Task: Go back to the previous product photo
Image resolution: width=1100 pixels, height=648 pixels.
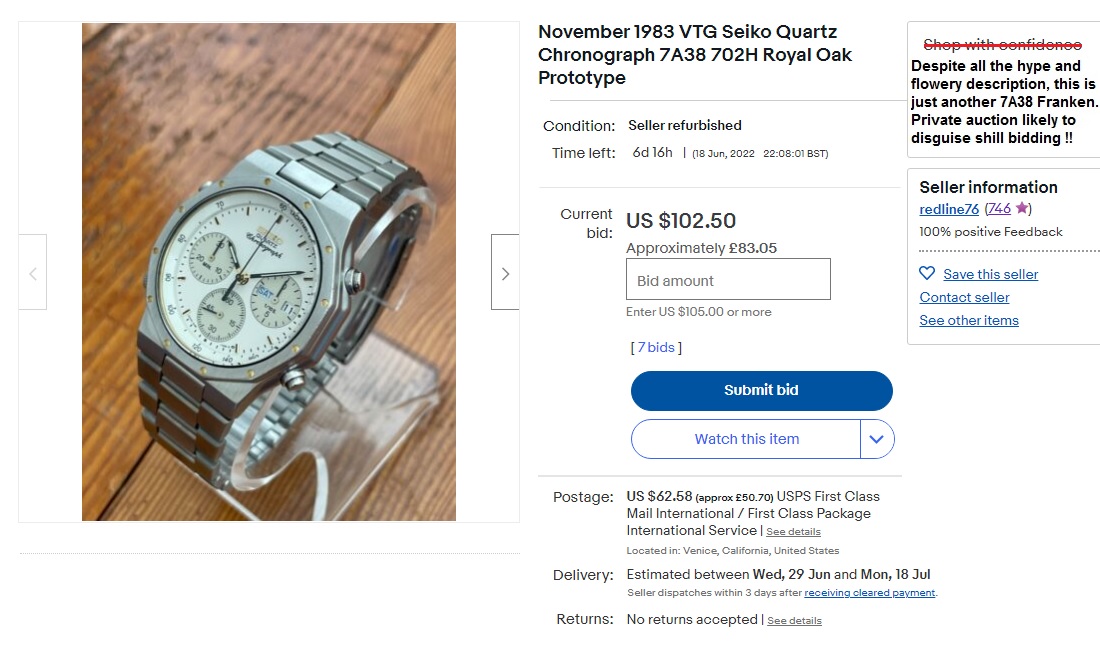Action: [x=33, y=271]
